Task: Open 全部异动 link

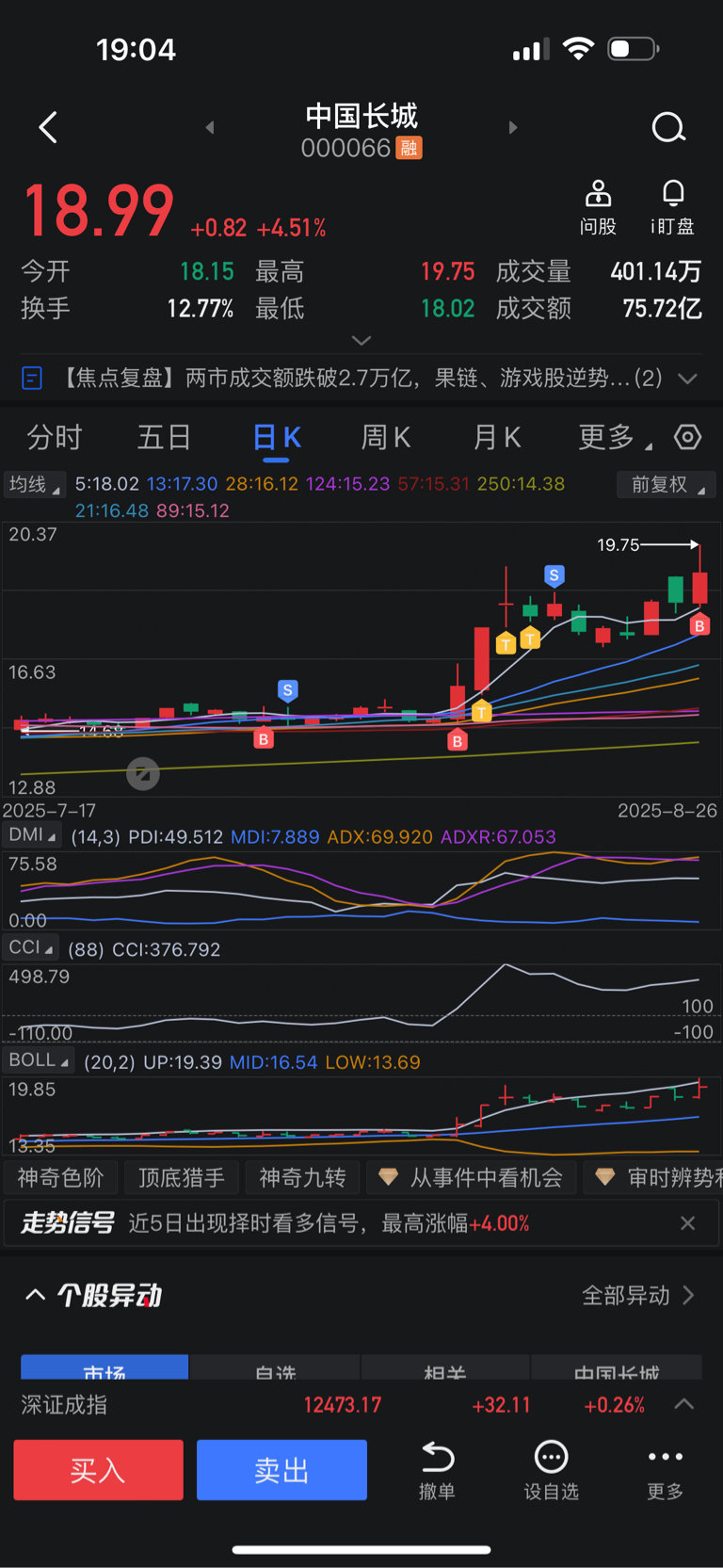Action: click(637, 1295)
